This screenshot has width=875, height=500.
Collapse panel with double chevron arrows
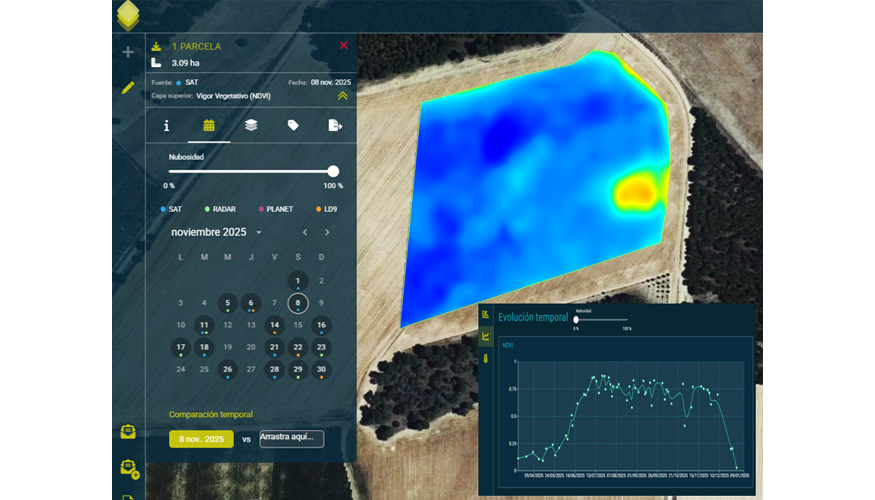point(342,96)
